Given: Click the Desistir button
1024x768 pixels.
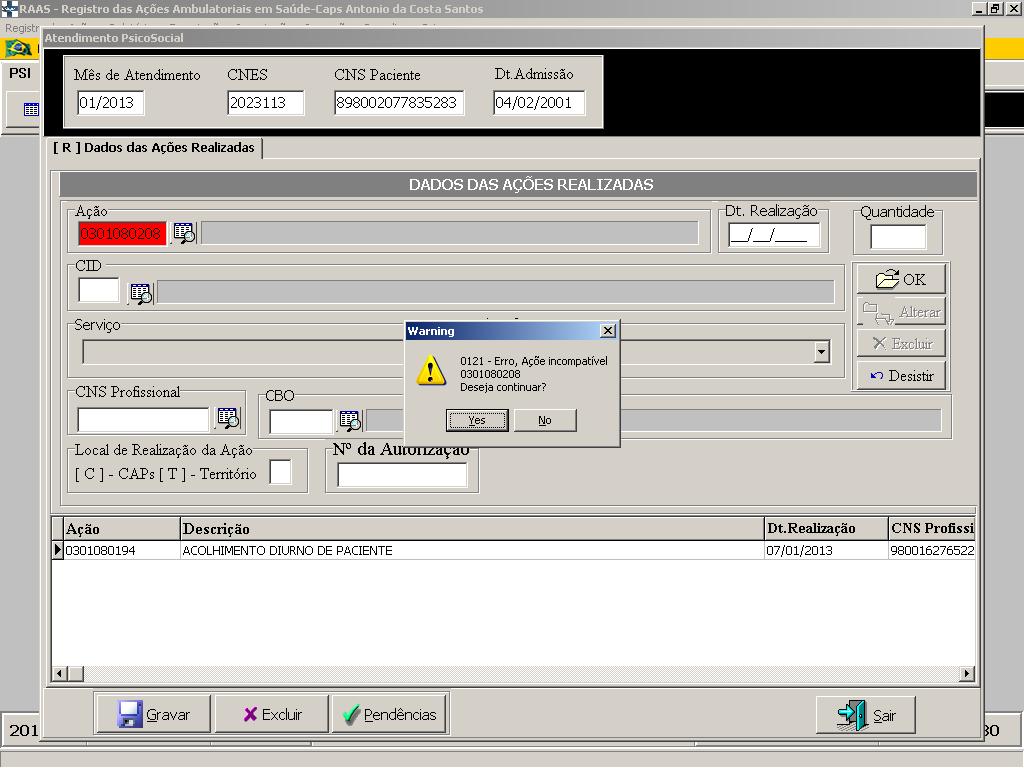Looking at the screenshot, I should 900,376.
